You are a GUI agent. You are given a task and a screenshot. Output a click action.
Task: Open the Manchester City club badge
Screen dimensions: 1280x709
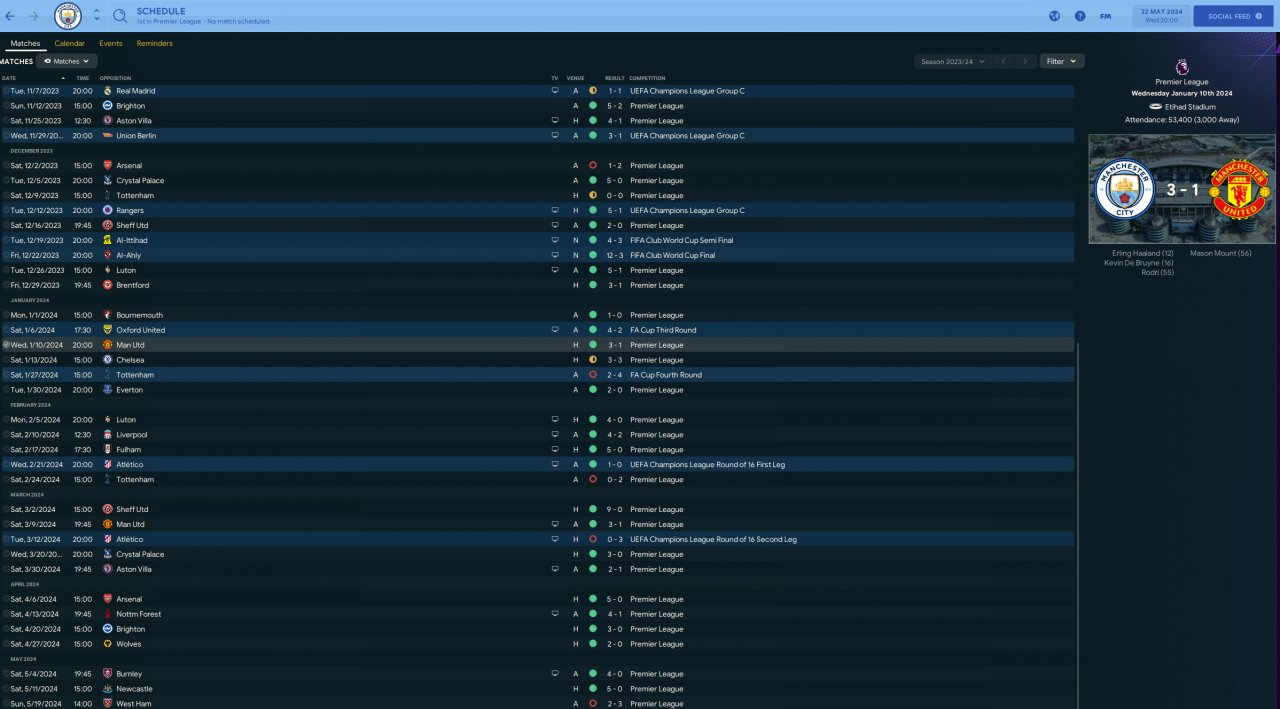click(x=68, y=16)
